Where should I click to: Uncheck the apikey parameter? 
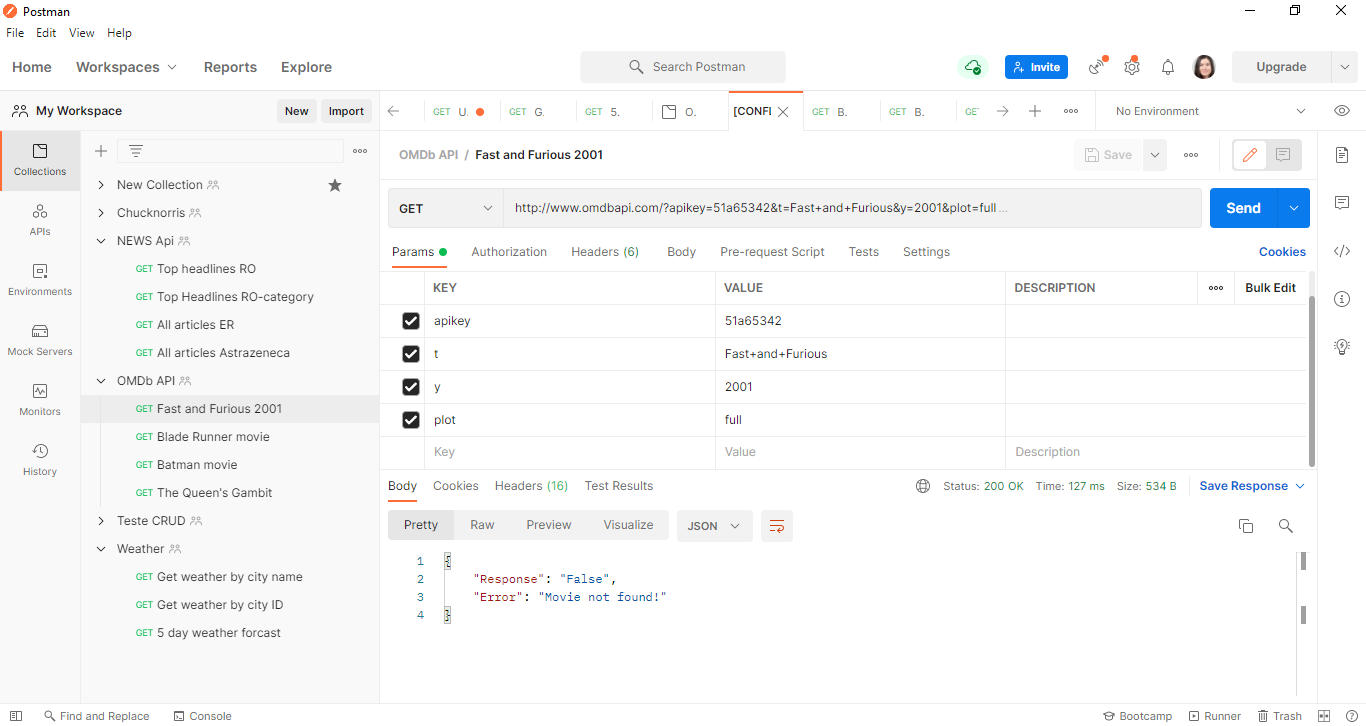[410, 321]
